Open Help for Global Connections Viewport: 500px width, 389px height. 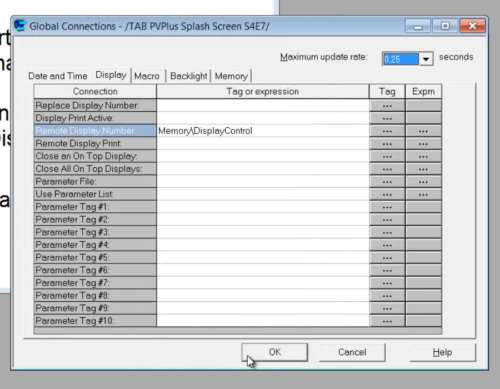(442, 352)
